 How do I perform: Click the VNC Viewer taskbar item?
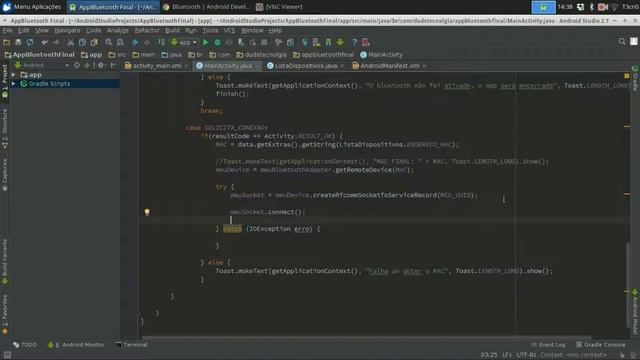click(280, 7)
